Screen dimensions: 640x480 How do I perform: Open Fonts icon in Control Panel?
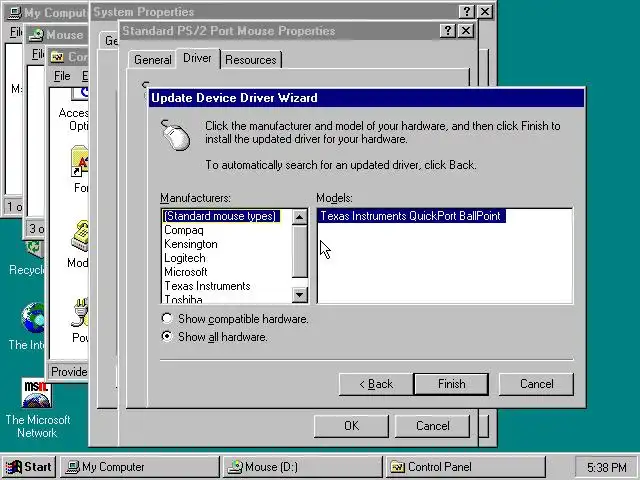pyautogui.click(x=80, y=169)
